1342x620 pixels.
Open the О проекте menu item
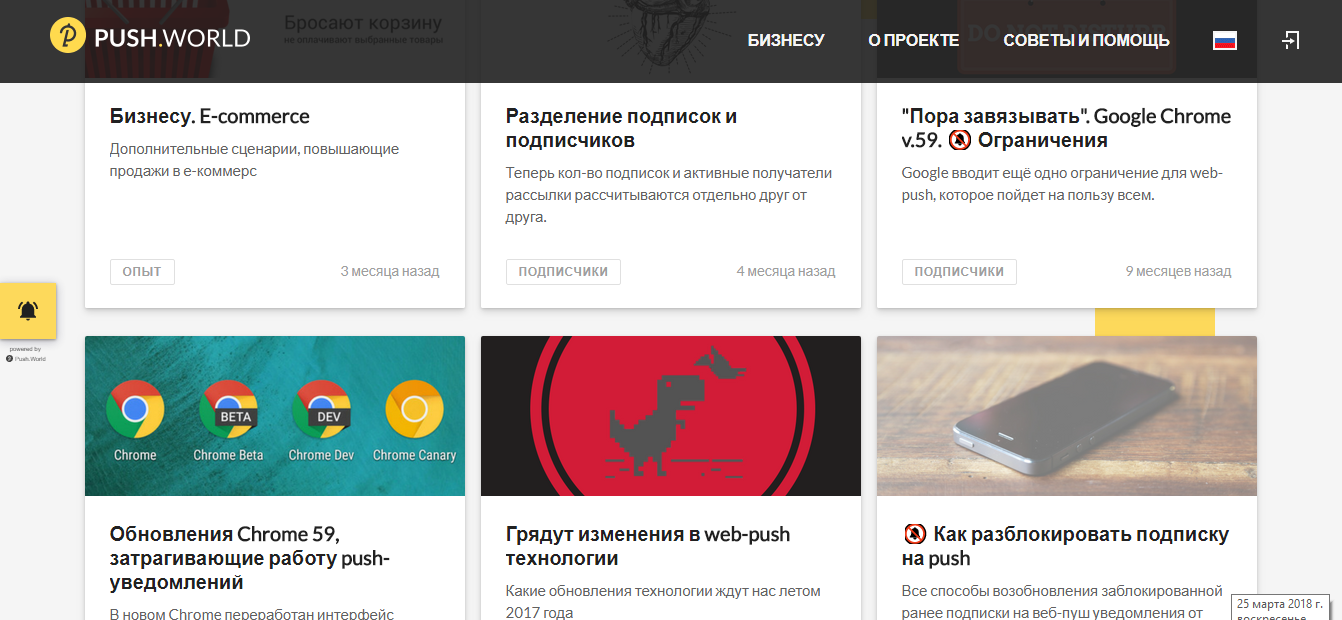pyautogui.click(x=913, y=41)
